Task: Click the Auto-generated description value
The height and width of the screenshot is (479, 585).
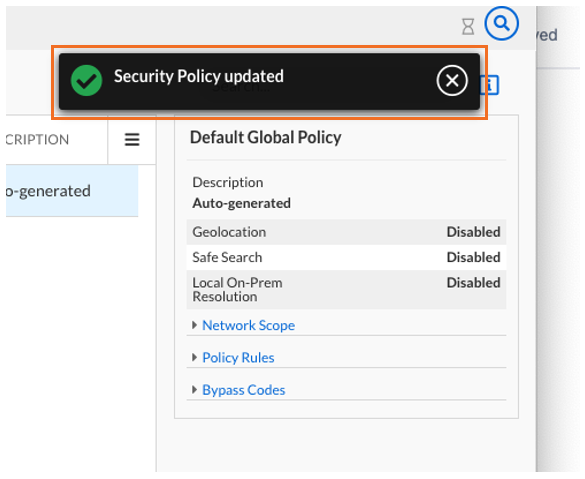Action: click(x=241, y=203)
